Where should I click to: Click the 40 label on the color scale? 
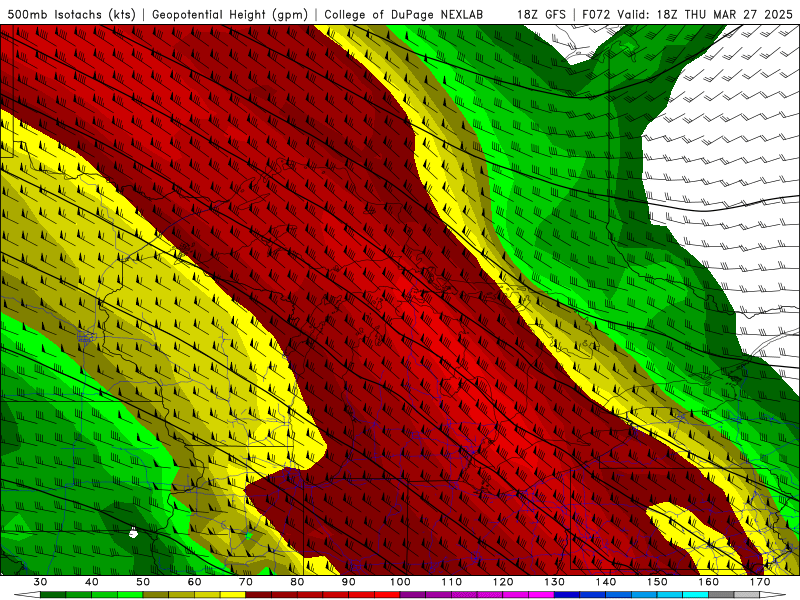tap(92, 582)
